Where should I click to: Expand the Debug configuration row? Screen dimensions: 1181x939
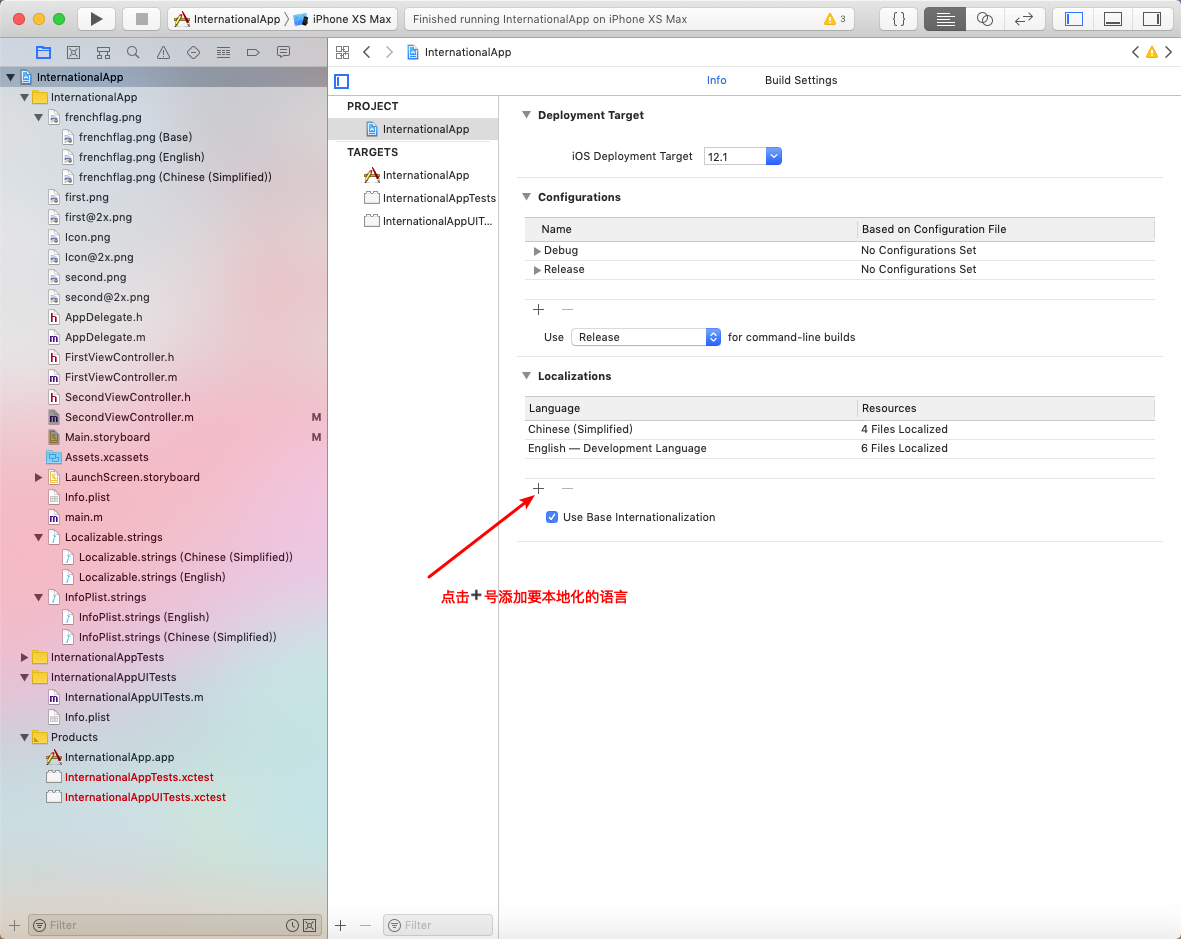coord(537,251)
